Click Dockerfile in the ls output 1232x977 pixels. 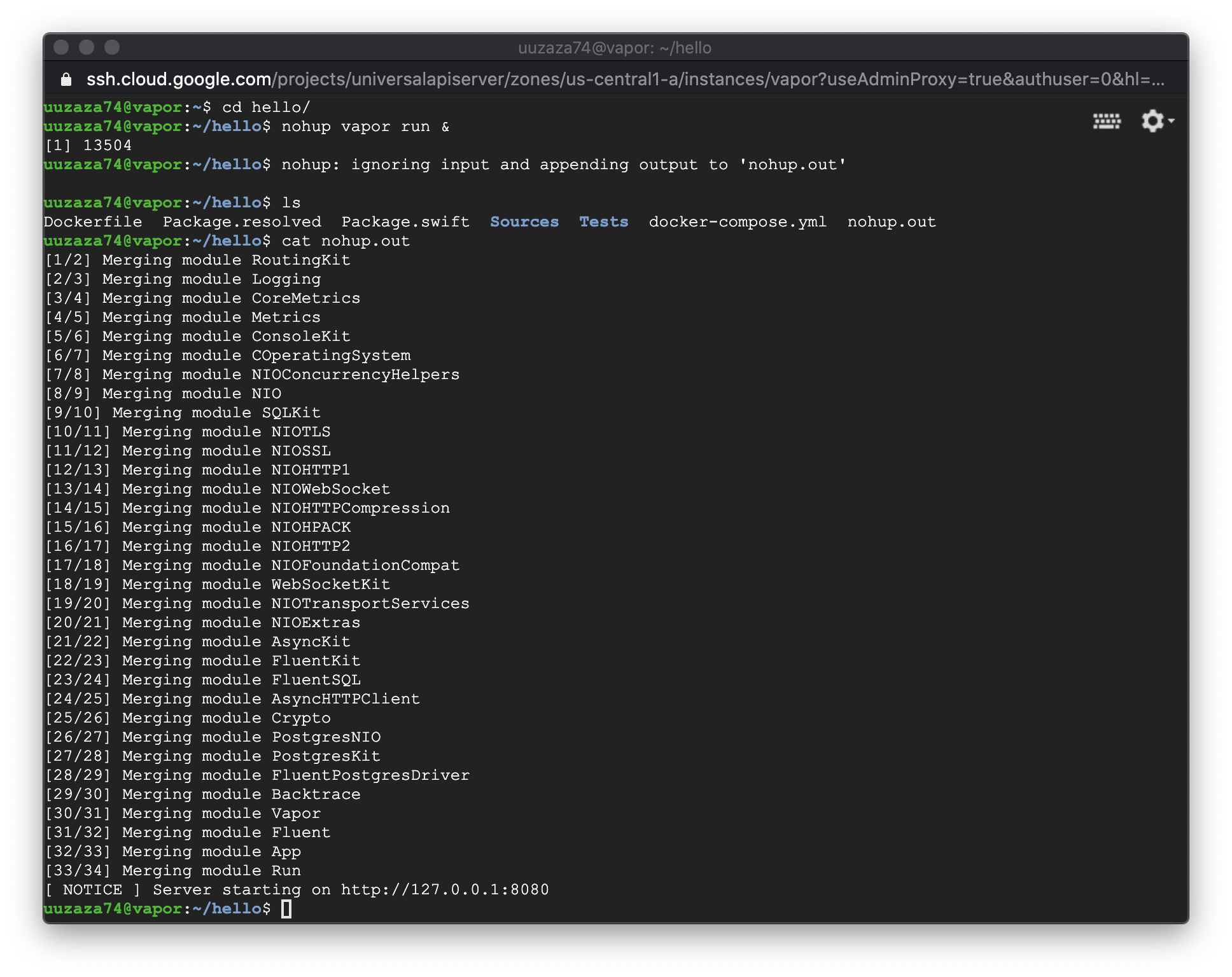point(93,222)
